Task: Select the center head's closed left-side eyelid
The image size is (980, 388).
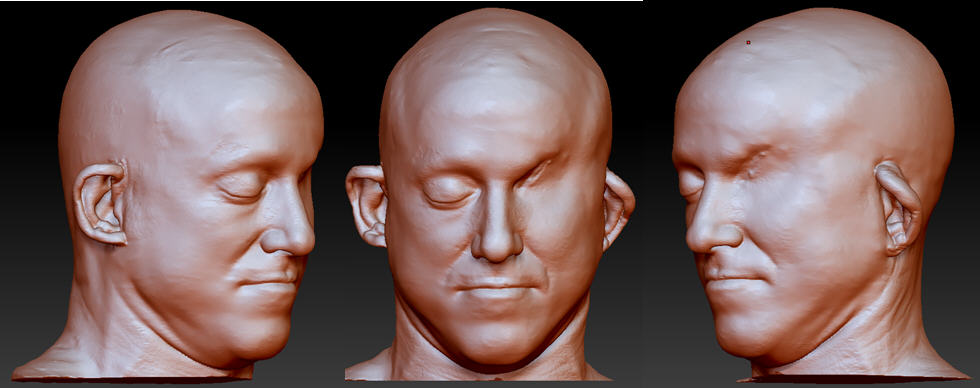Action: (448, 191)
